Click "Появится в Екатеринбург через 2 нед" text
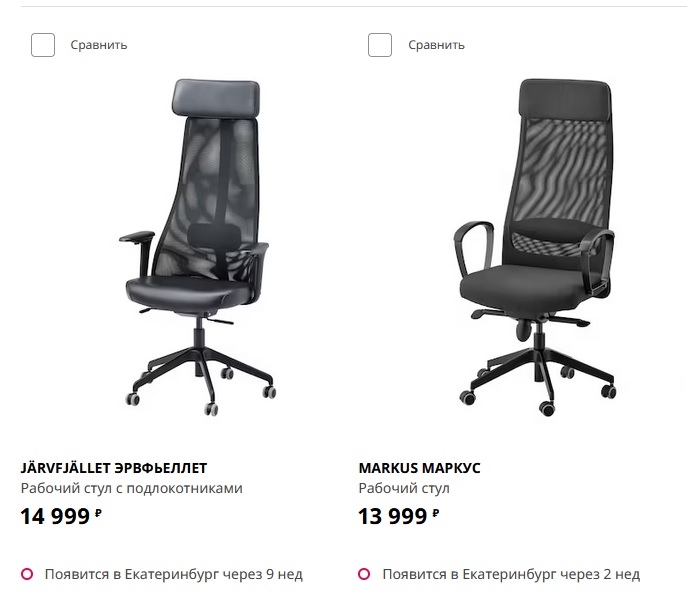 pyautogui.click(x=511, y=574)
